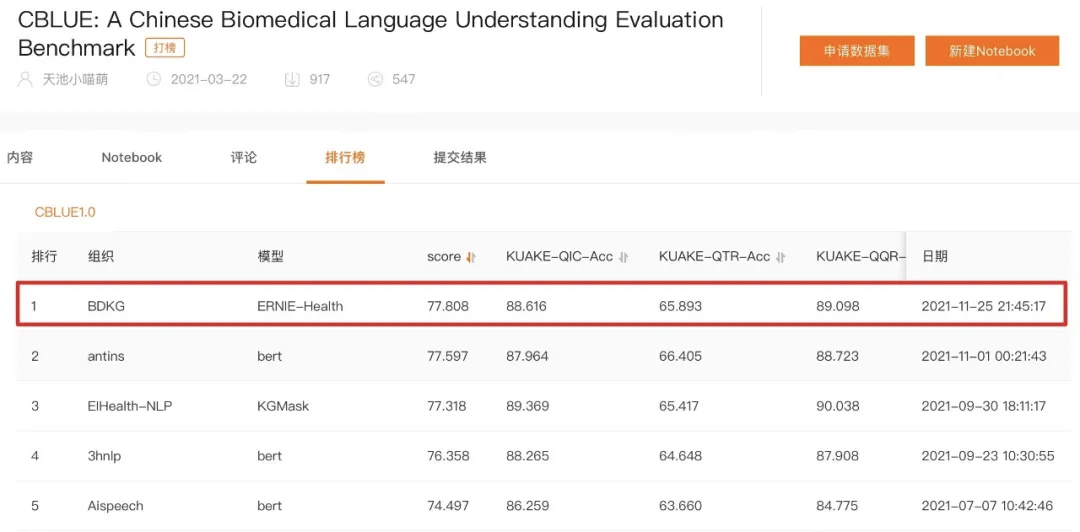Select the BDKG ERNIE-Health row

pos(542,306)
